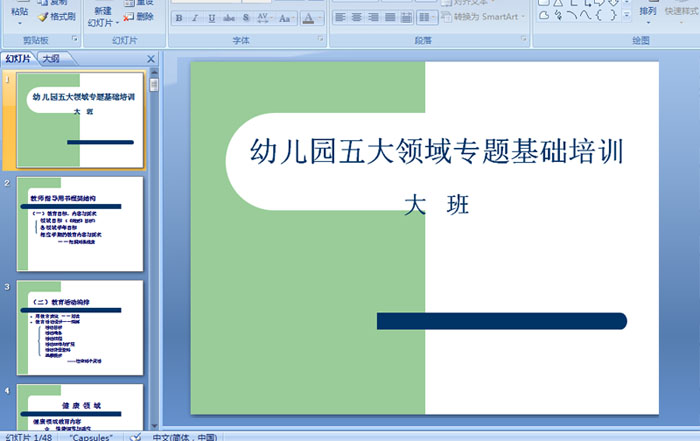Click slide counter 幻灯片 1/48

[x=29, y=437]
